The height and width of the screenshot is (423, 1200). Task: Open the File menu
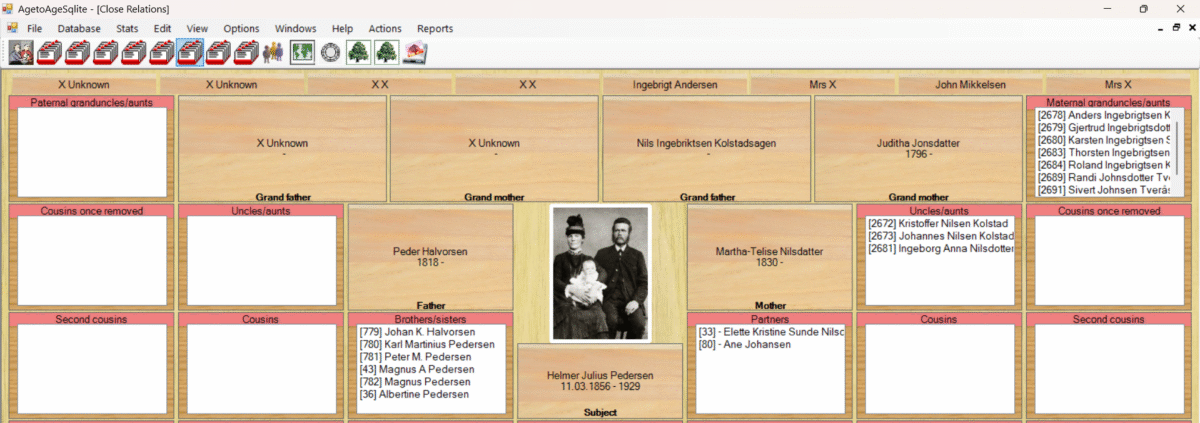35,29
